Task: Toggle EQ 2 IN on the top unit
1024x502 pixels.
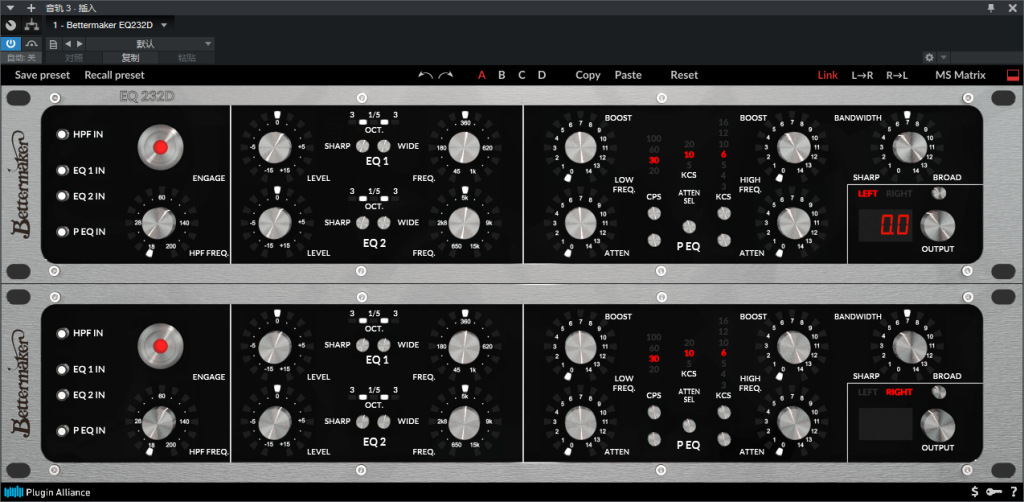Action: click(x=63, y=196)
